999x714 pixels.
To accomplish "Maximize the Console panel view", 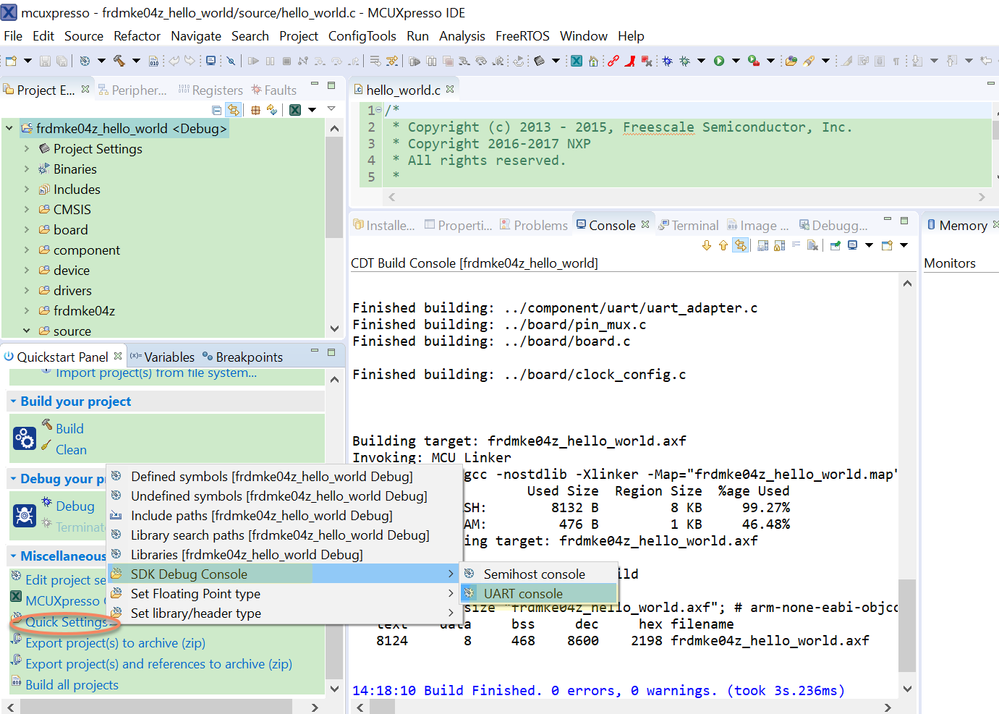I will [904, 220].
